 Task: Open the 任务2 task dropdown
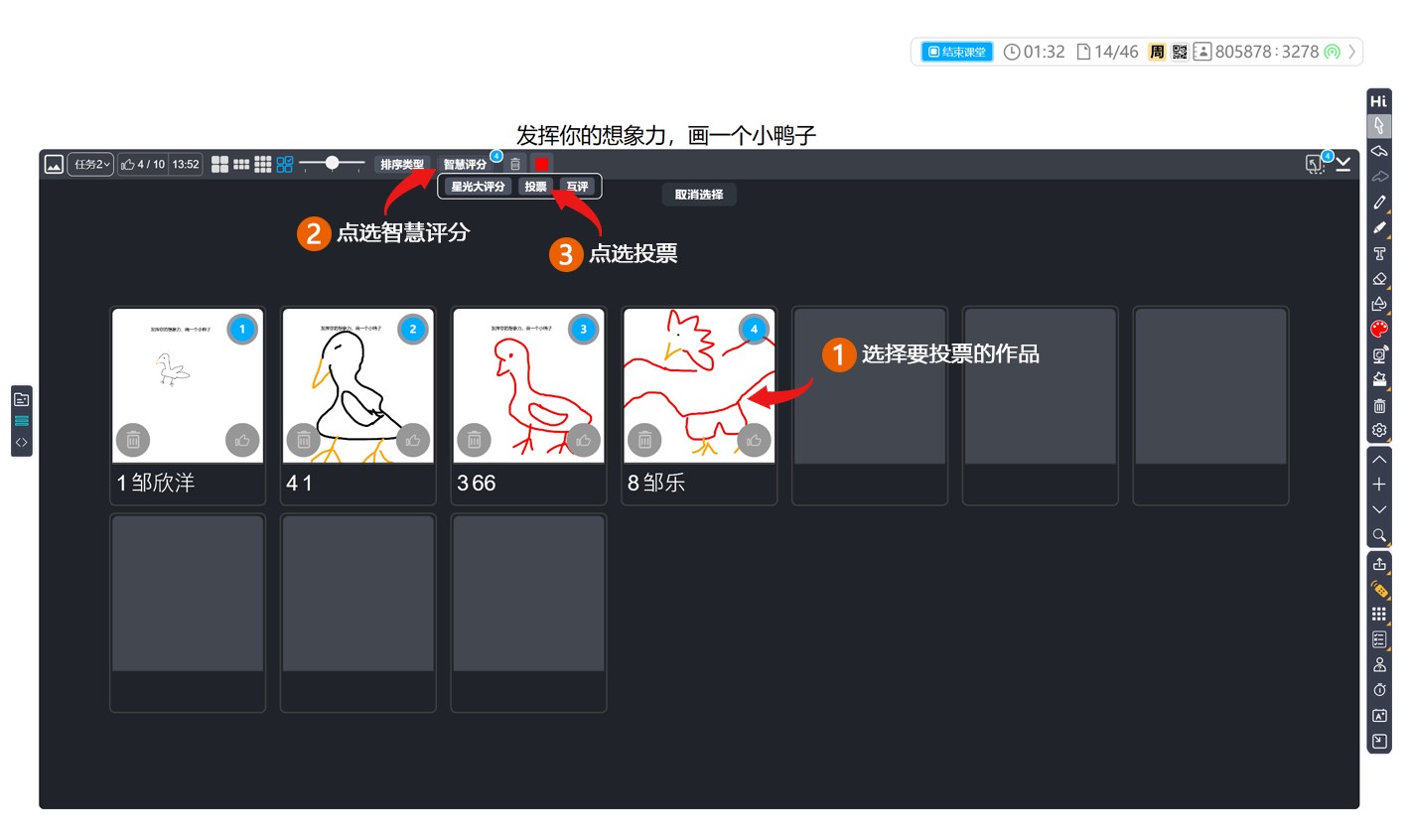click(90, 165)
